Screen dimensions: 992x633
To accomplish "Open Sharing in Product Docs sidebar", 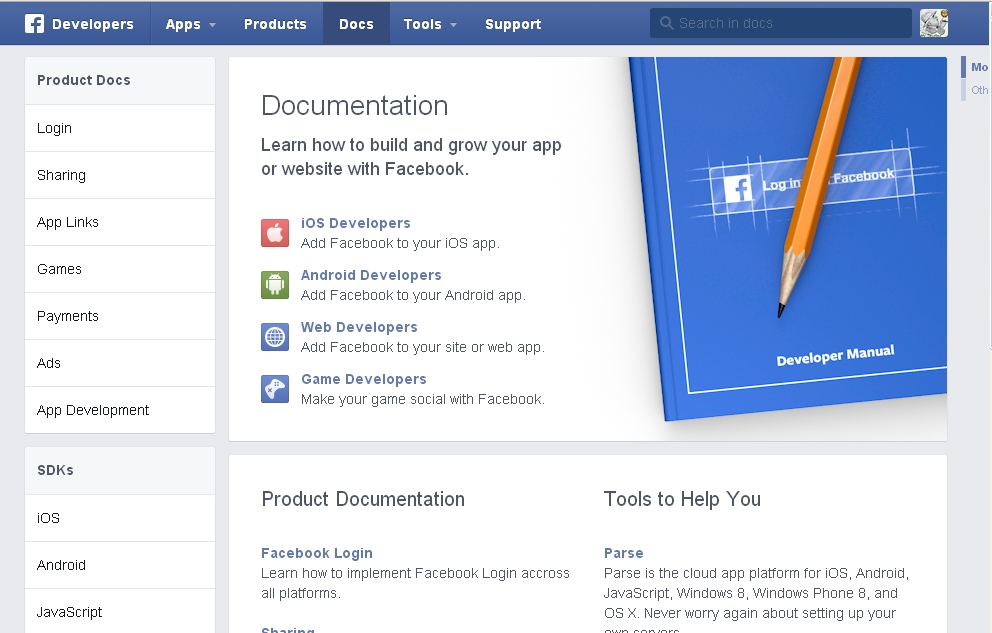I will point(120,175).
